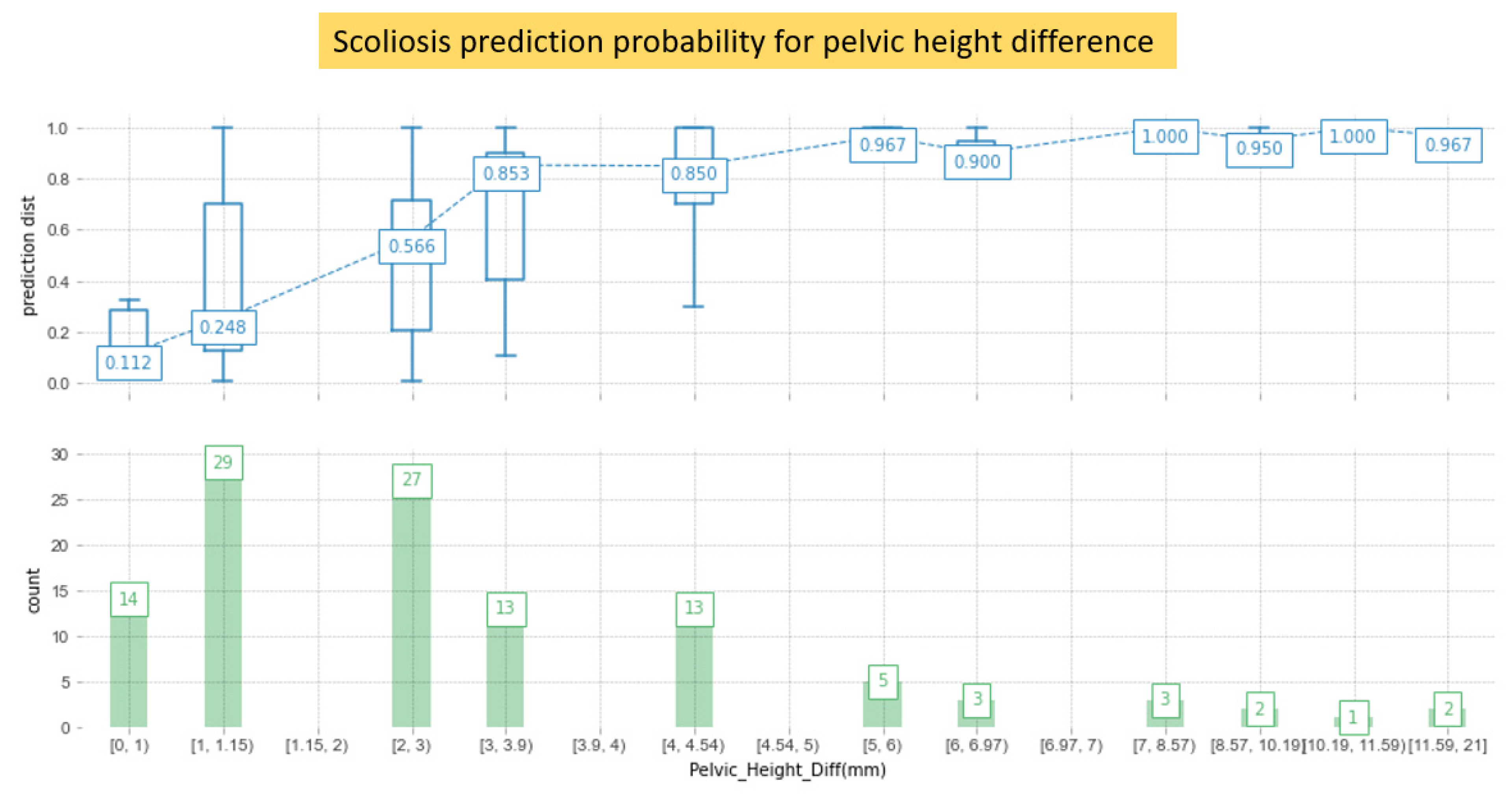Click the 0.853 prediction label
The width and height of the screenshot is (1512, 795).
tap(506, 173)
